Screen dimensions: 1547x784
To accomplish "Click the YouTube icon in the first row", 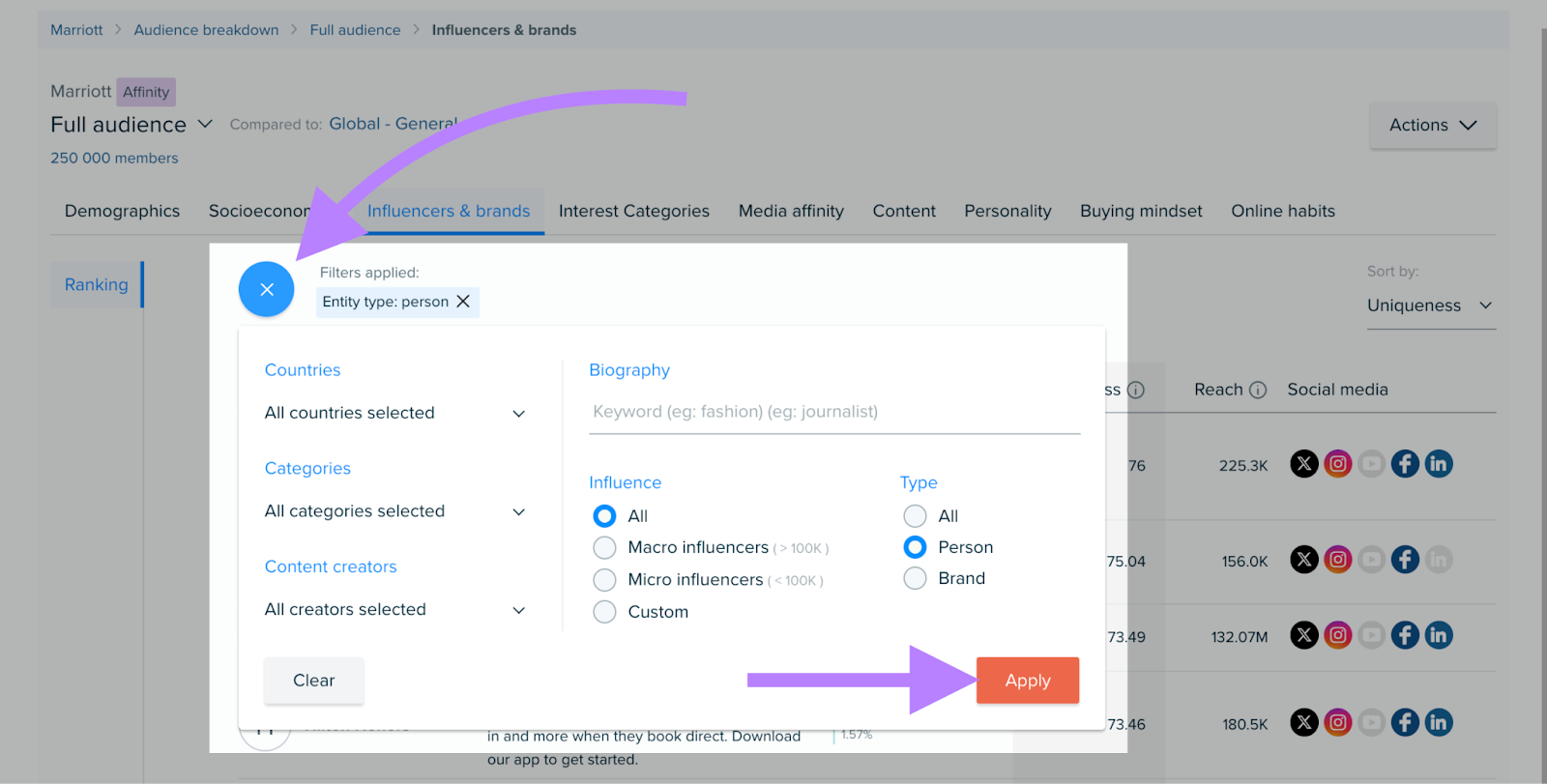I will [x=1371, y=464].
